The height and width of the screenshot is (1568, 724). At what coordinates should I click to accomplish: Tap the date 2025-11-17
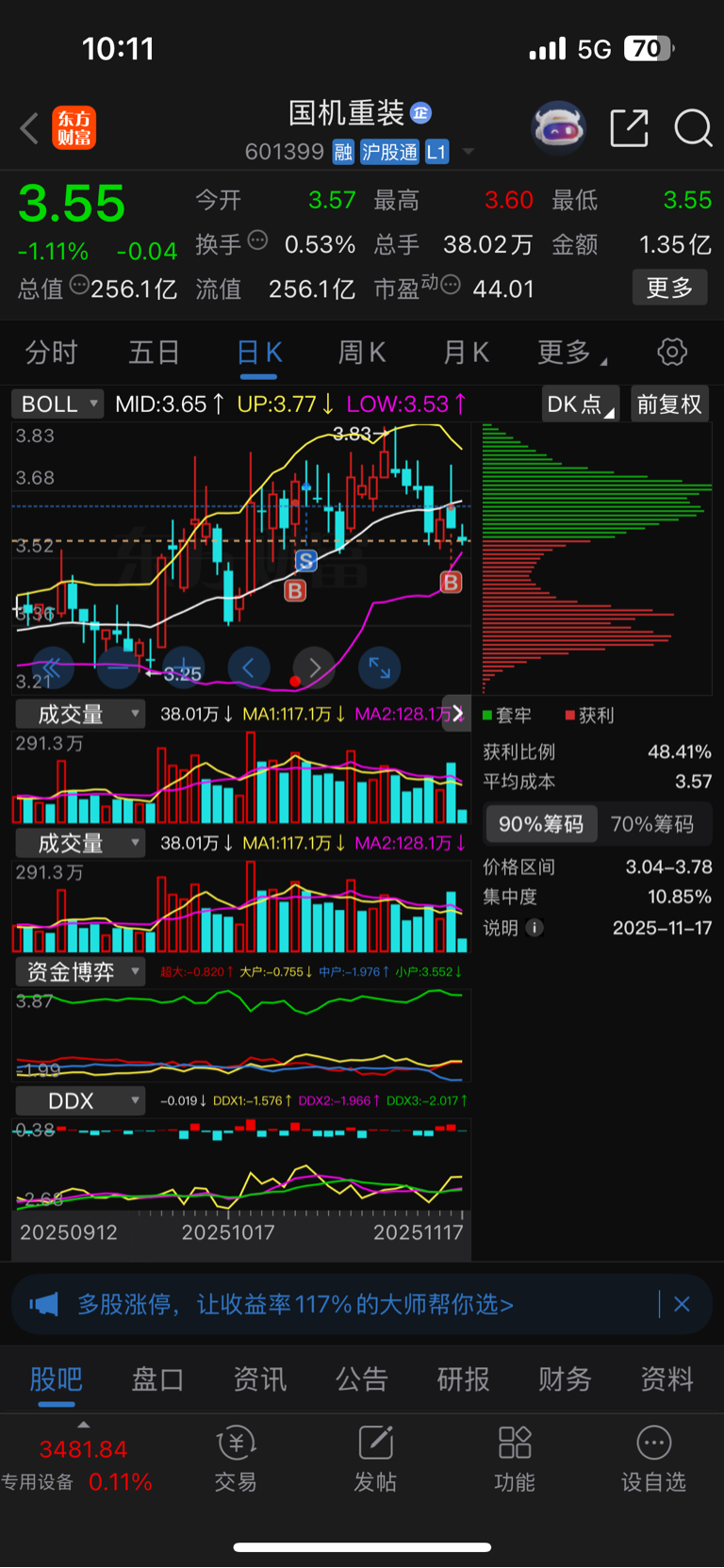coord(662,928)
